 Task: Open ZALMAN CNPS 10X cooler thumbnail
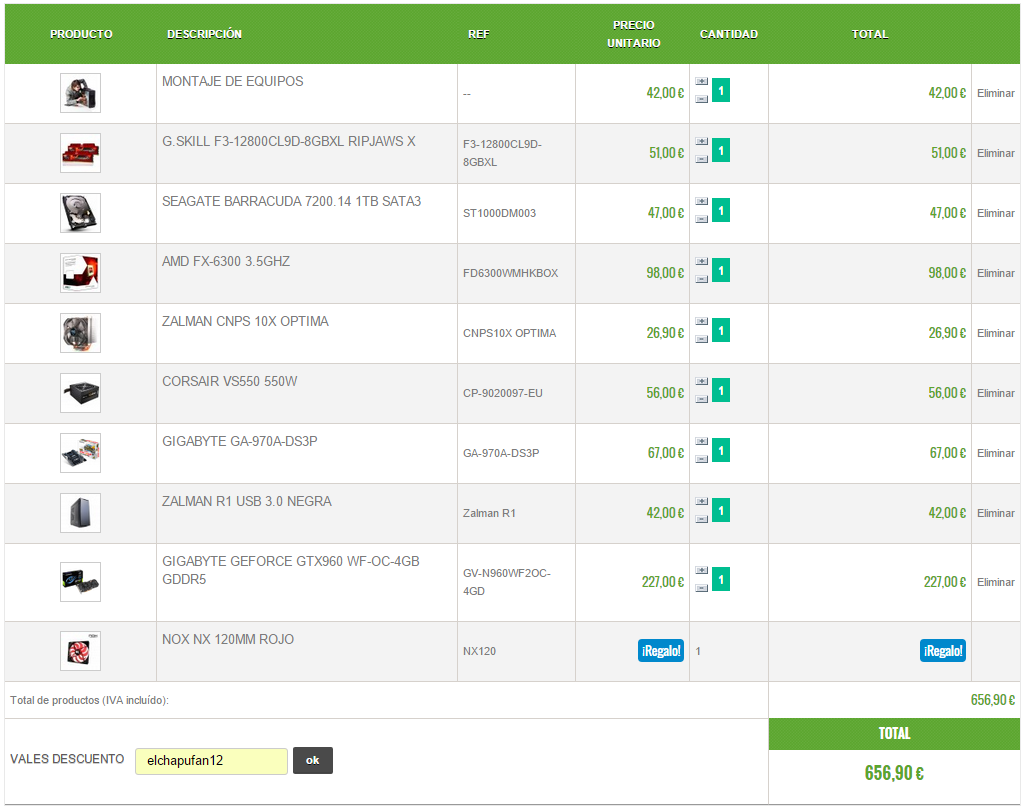(x=81, y=333)
